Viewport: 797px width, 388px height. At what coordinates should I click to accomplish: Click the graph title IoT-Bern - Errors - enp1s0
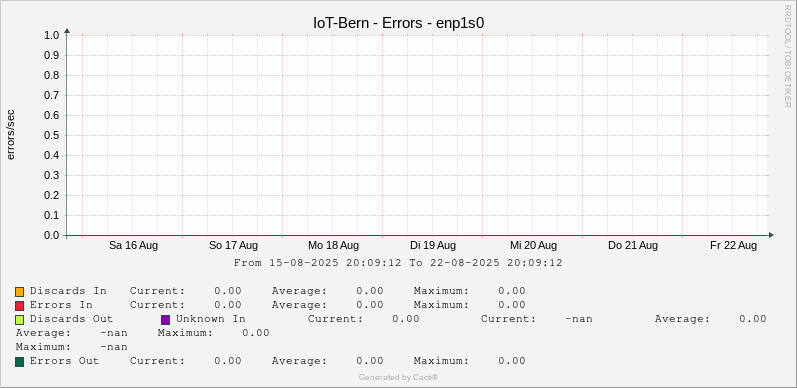pos(398,23)
